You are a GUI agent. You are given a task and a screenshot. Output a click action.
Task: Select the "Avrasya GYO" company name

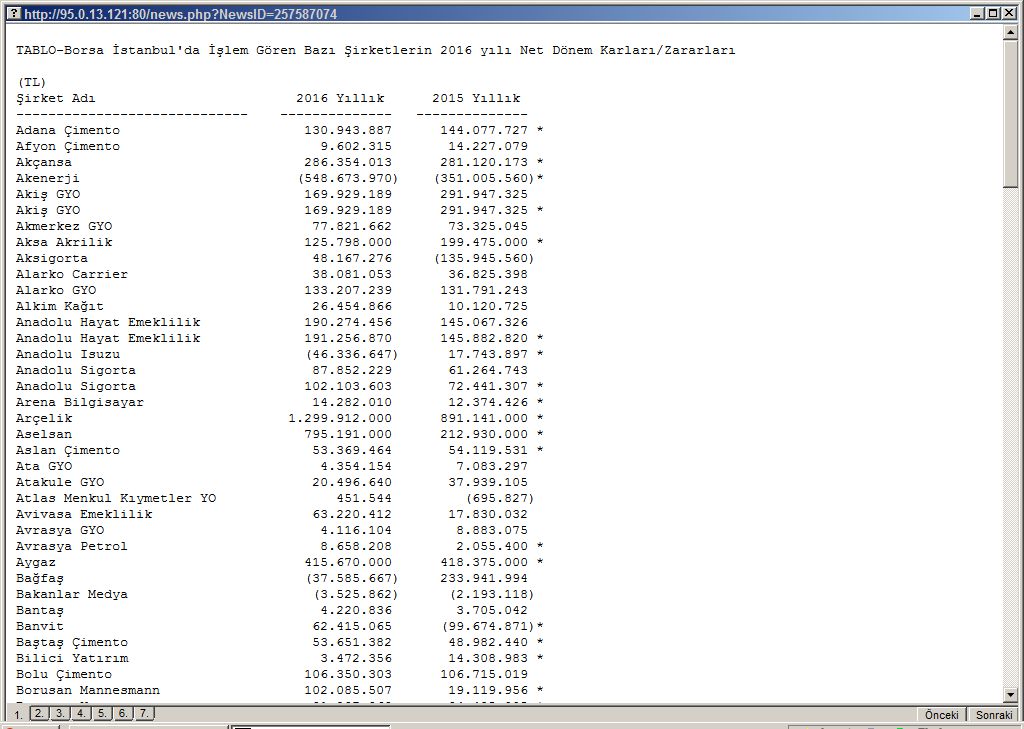coord(59,530)
